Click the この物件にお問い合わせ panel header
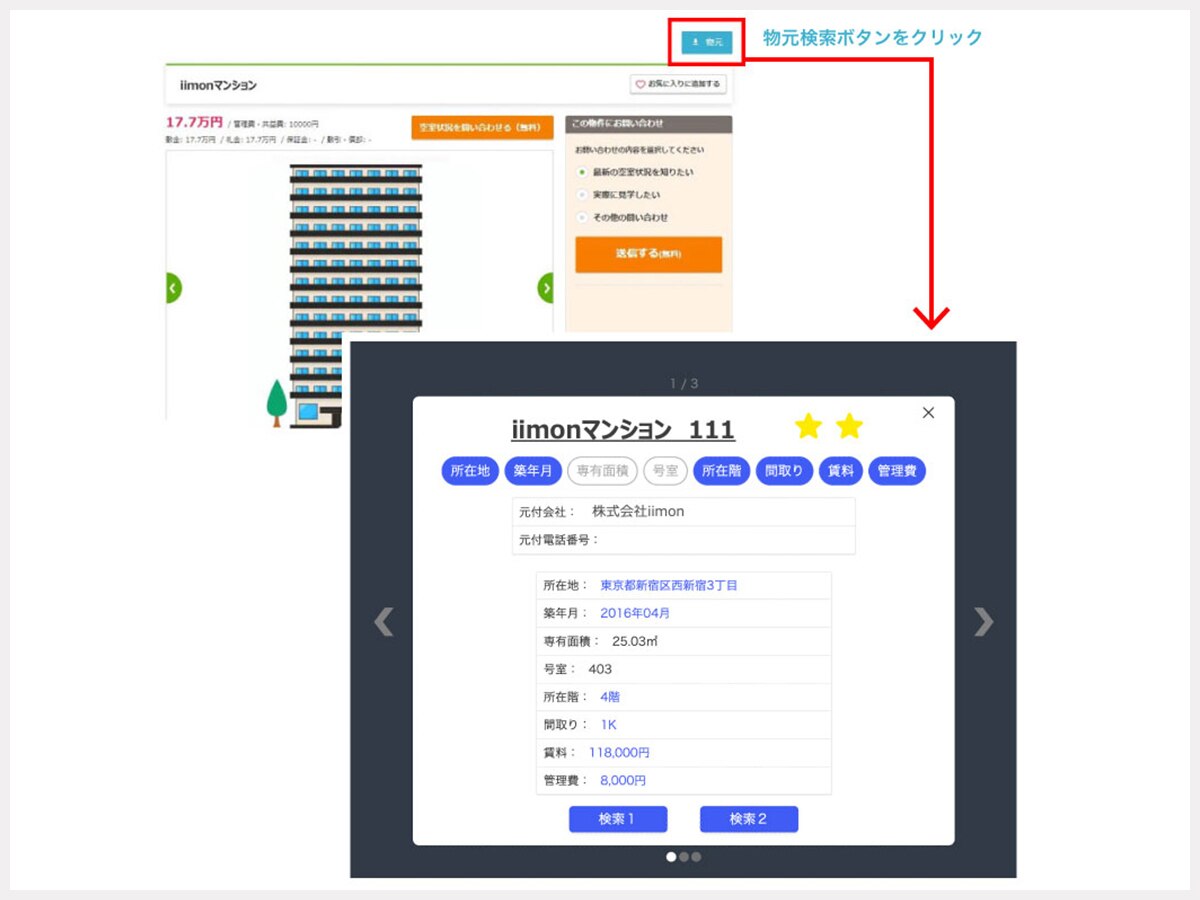 click(649, 124)
